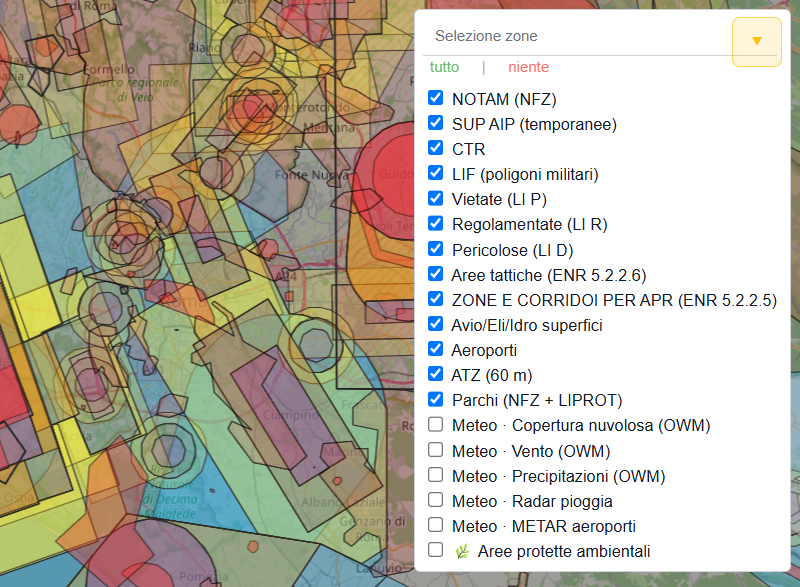Enable Meteo Vento (OWM) layer
Viewport: 800px width, 587px height.
tap(435, 449)
